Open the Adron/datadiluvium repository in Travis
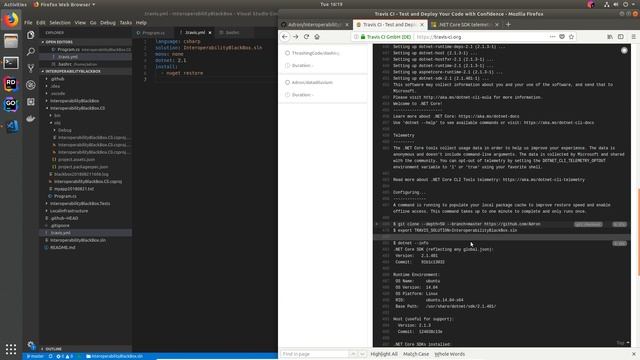640x360 pixels. pyautogui.click(x=312, y=82)
